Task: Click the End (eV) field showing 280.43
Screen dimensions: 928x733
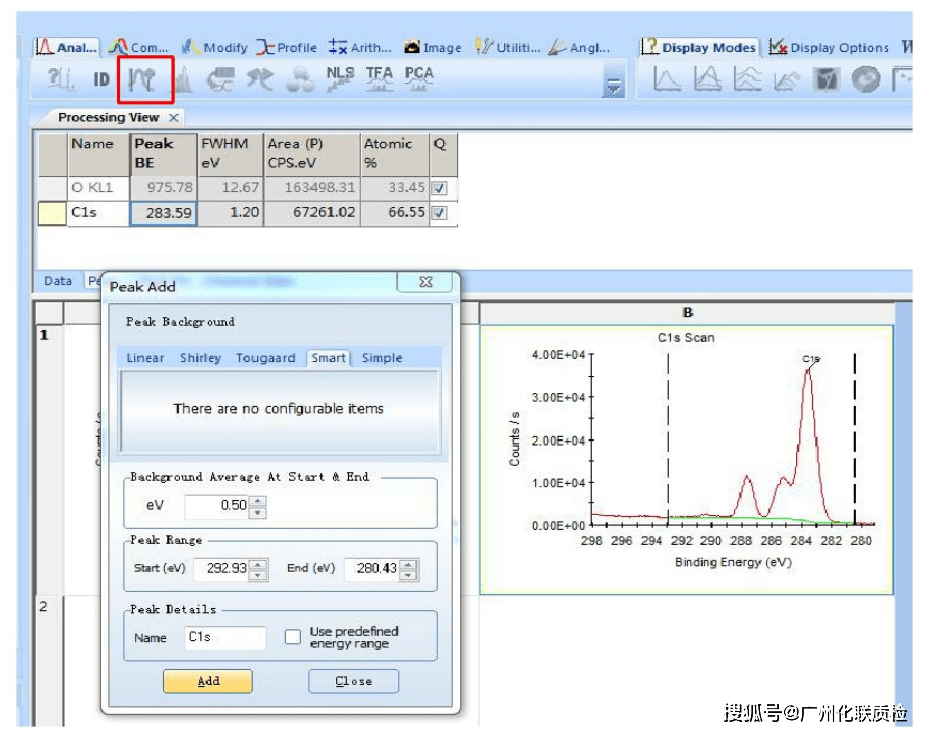Action: tap(372, 569)
